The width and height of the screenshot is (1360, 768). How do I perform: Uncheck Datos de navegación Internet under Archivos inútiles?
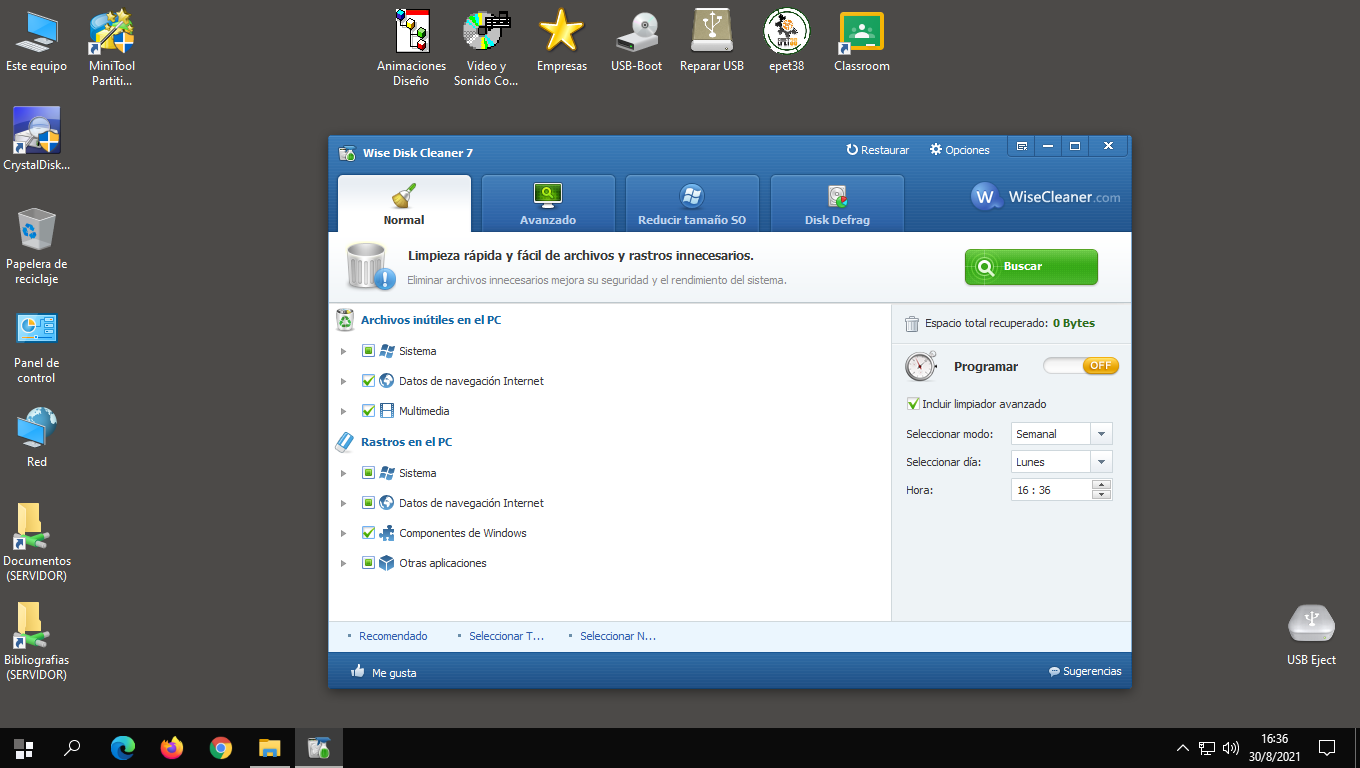pos(368,381)
